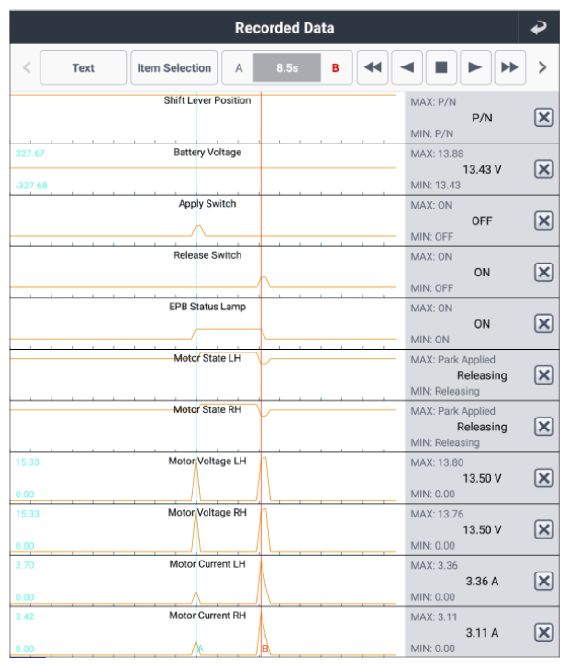Switch to Text view
The image size is (569, 667).
[x=83, y=68]
